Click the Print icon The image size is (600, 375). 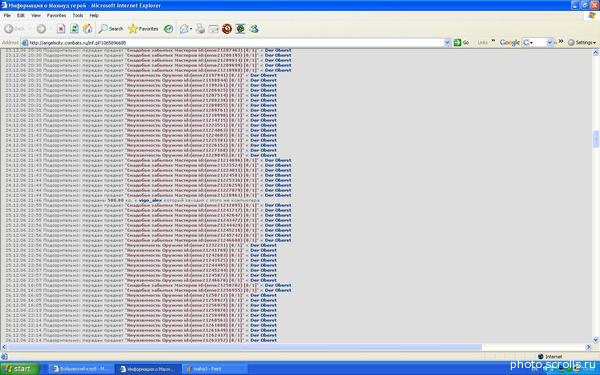[x=200, y=29]
